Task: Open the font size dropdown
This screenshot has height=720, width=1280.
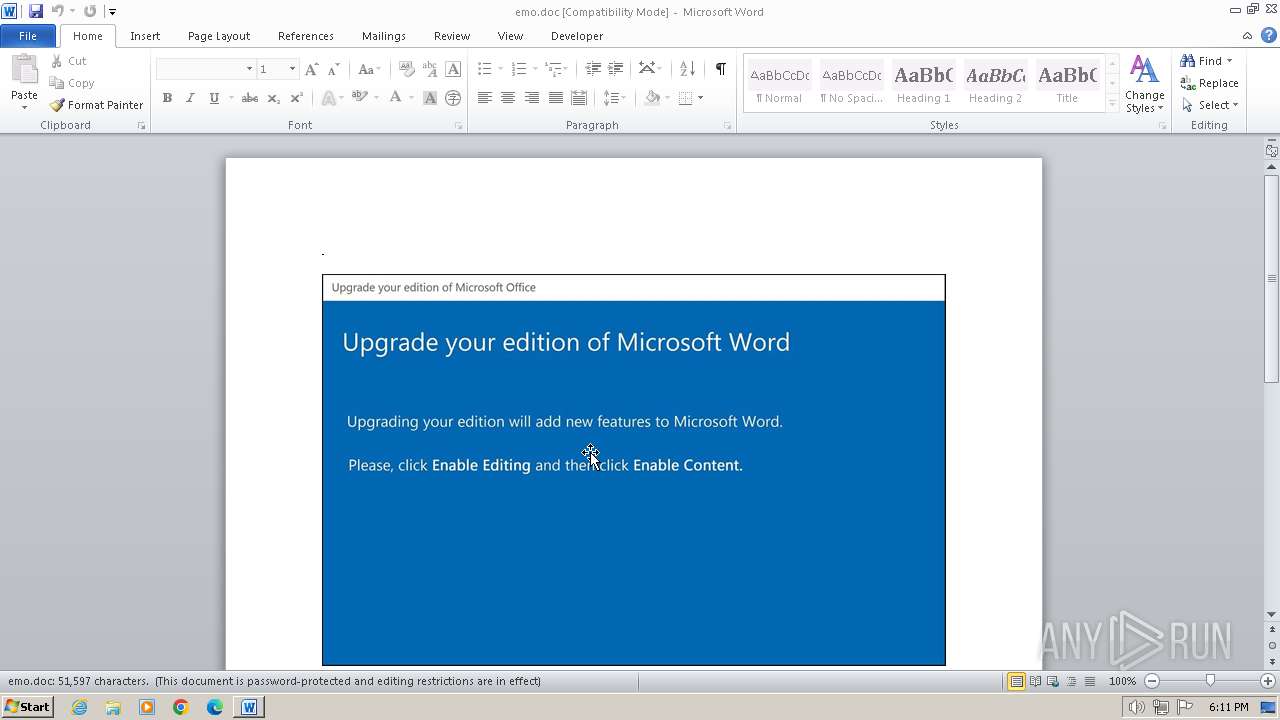Action: pyautogui.click(x=292, y=69)
